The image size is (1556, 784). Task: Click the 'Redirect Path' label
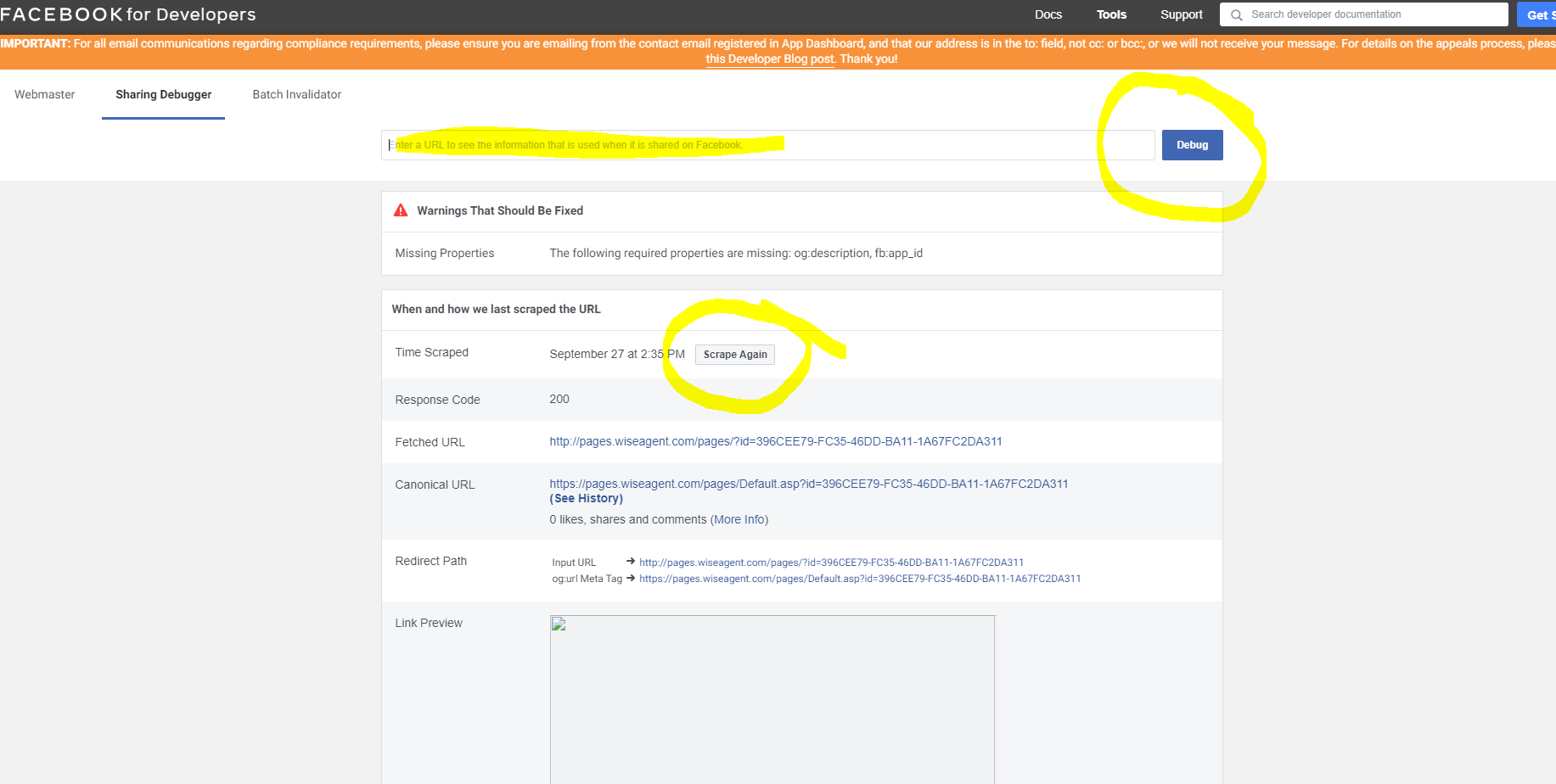coord(431,561)
